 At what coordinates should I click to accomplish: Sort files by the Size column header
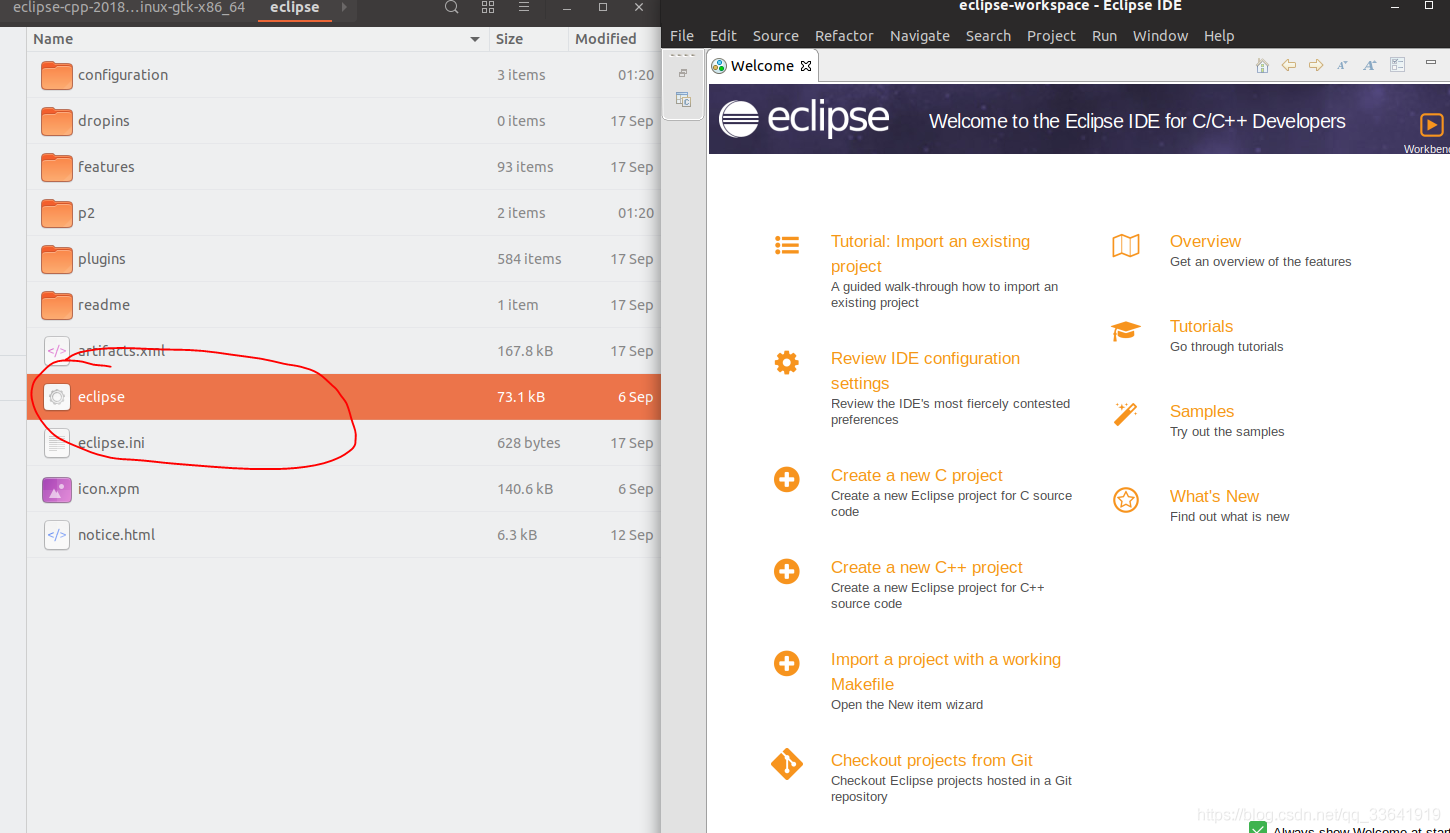[529, 39]
